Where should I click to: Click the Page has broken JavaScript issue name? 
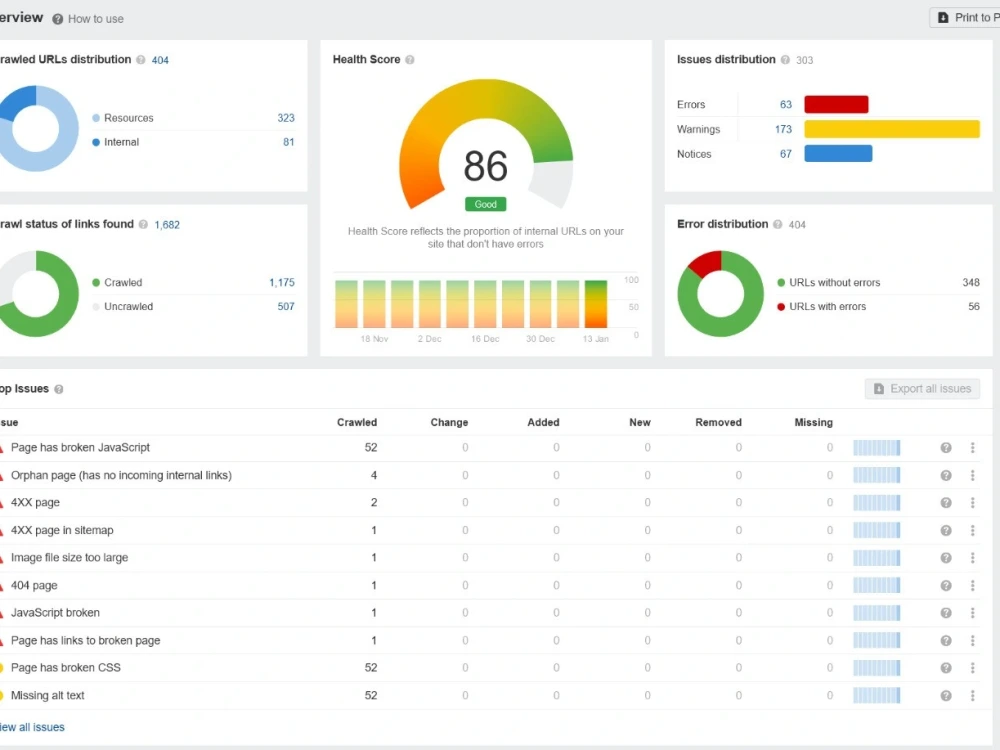tap(80, 448)
